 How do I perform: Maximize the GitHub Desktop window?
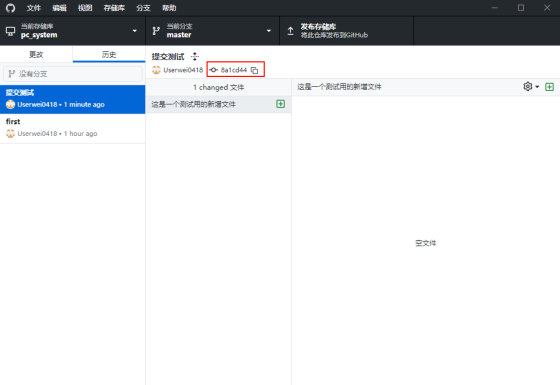521,8
